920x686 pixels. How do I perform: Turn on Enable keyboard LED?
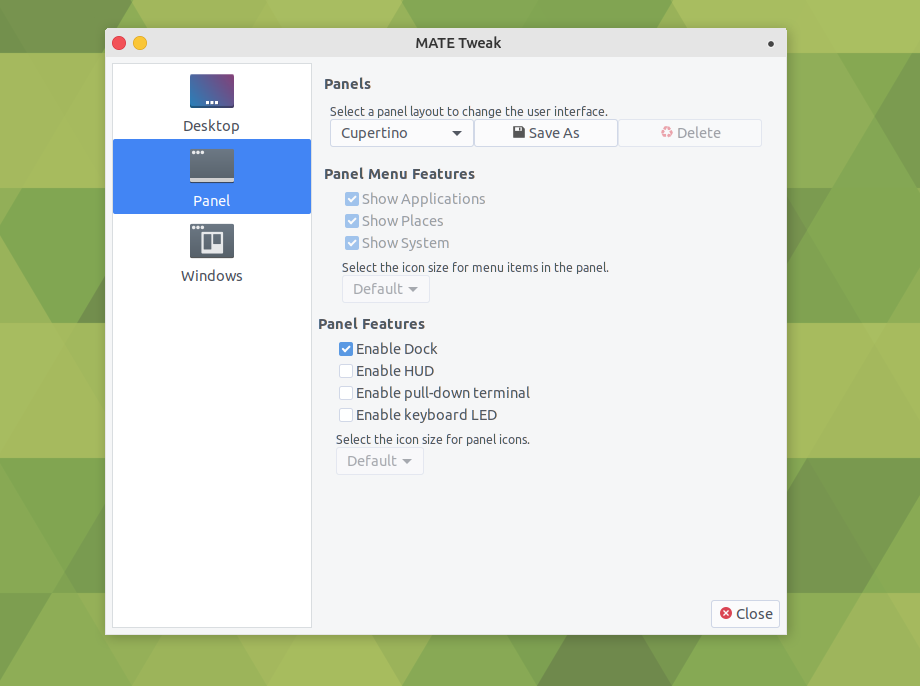coord(346,415)
